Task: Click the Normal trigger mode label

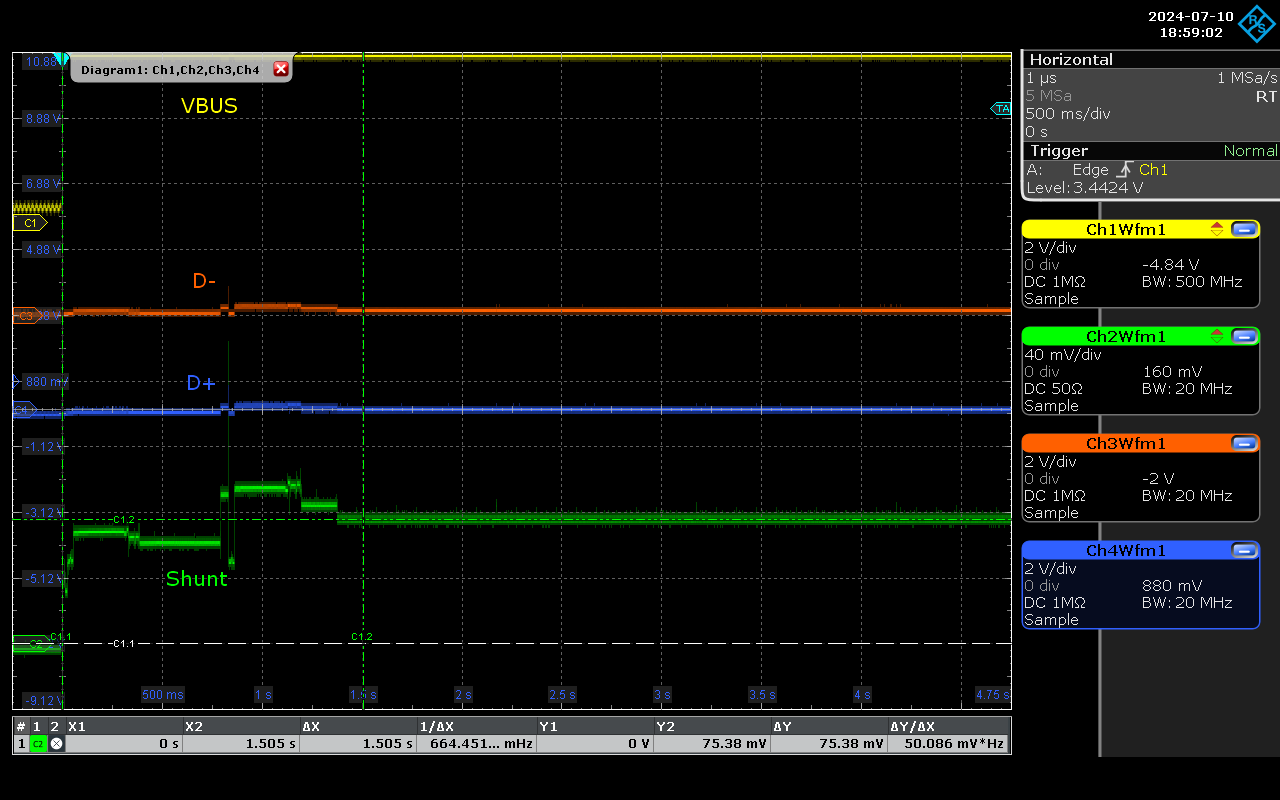Action: [x=1250, y=151]
